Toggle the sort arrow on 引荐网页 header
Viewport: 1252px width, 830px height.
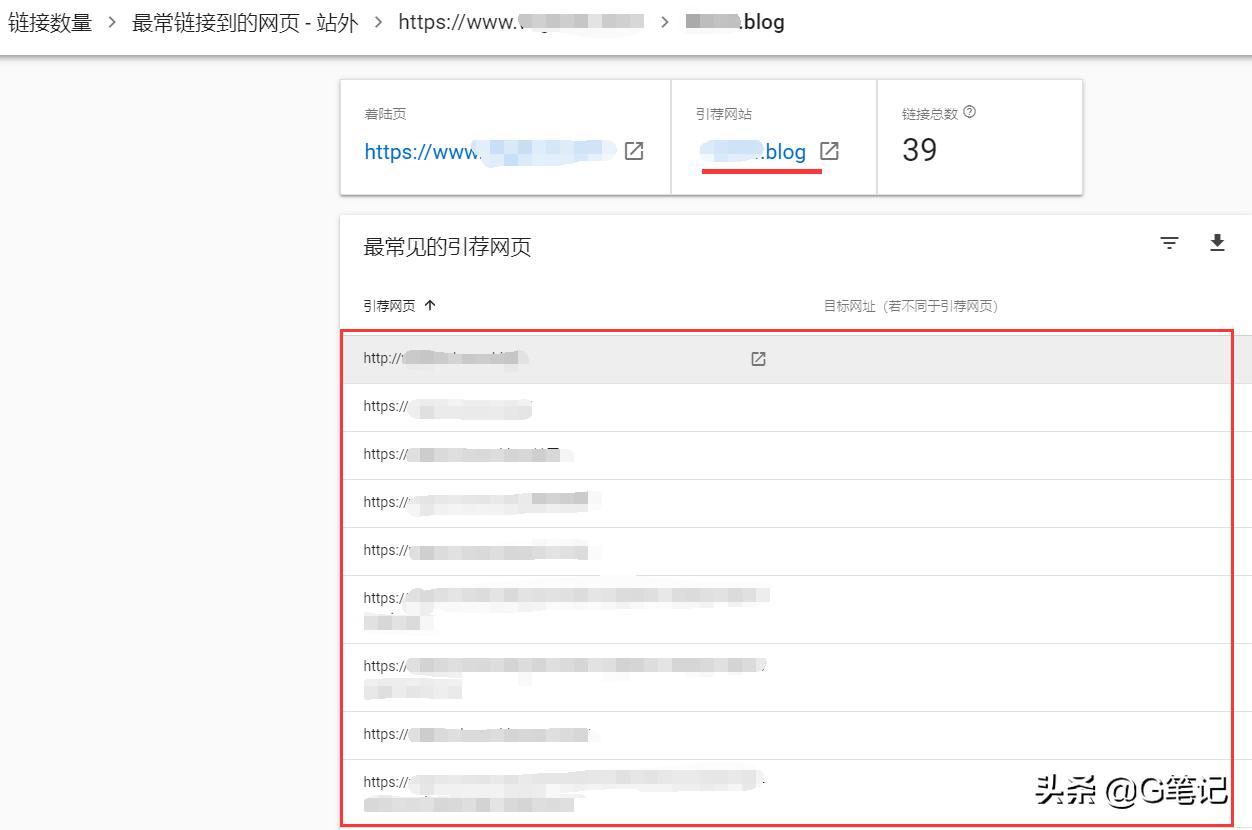(428, 305)
